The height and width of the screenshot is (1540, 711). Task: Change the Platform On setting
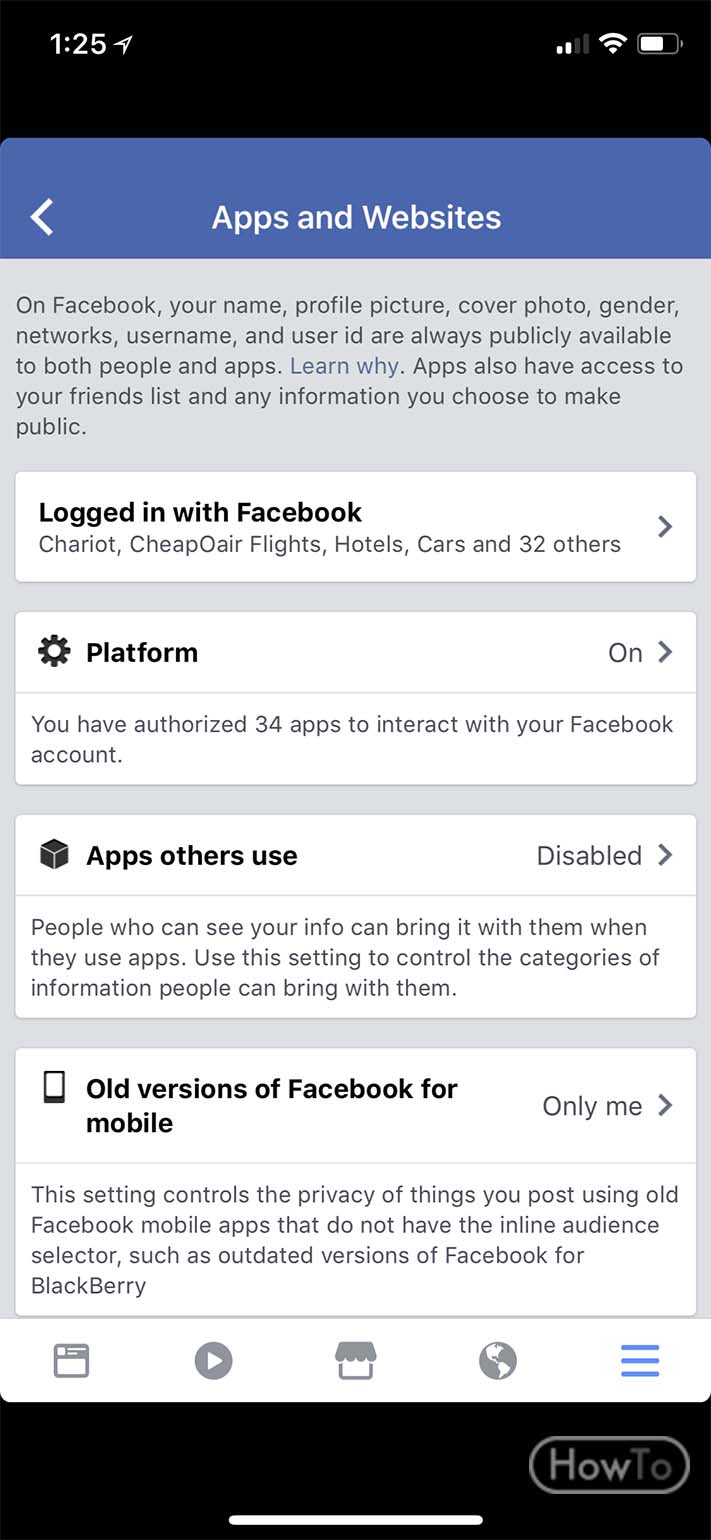coord(625,653)
